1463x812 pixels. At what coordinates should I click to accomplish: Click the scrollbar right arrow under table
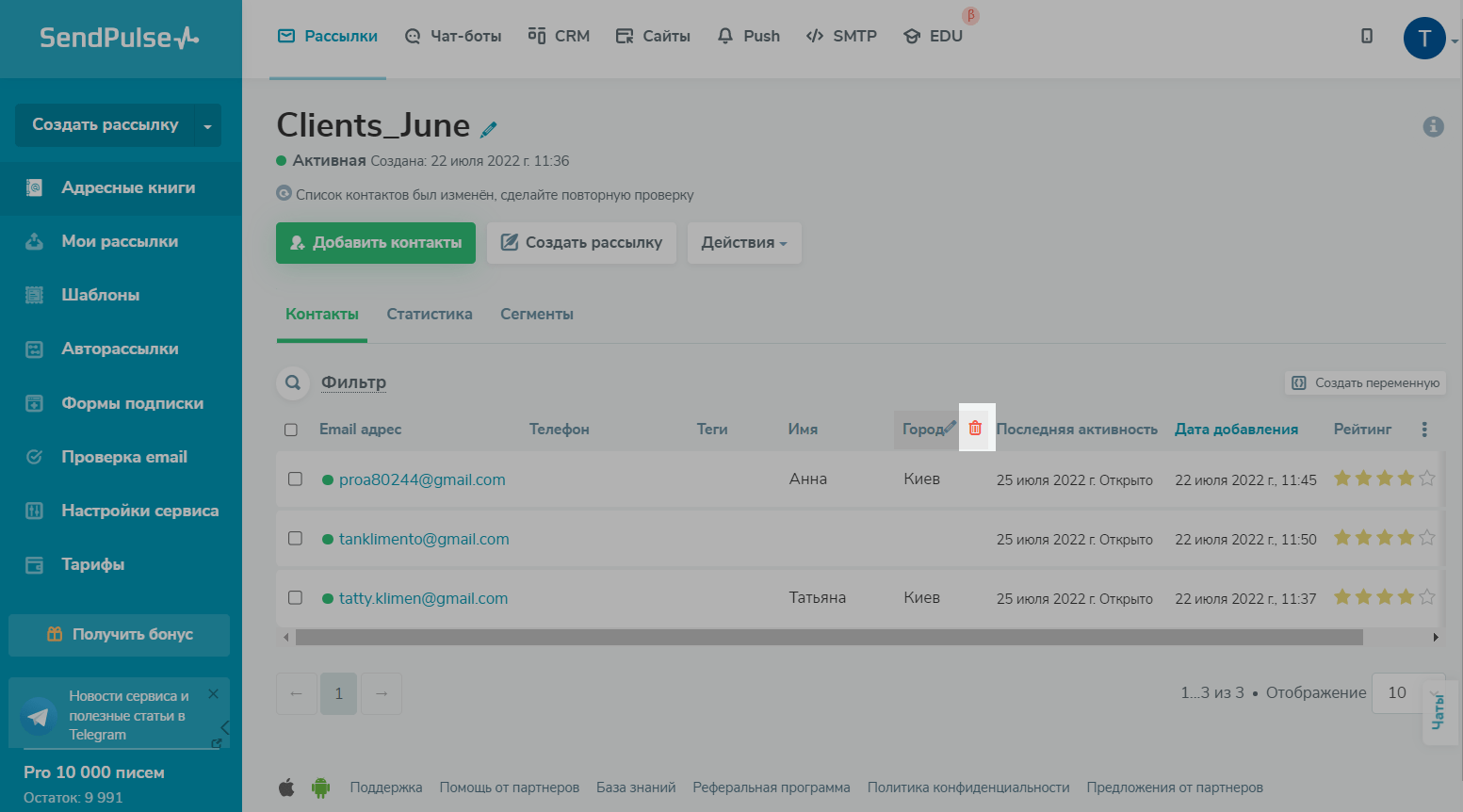pyautogui.click(x=1436, y=638)
